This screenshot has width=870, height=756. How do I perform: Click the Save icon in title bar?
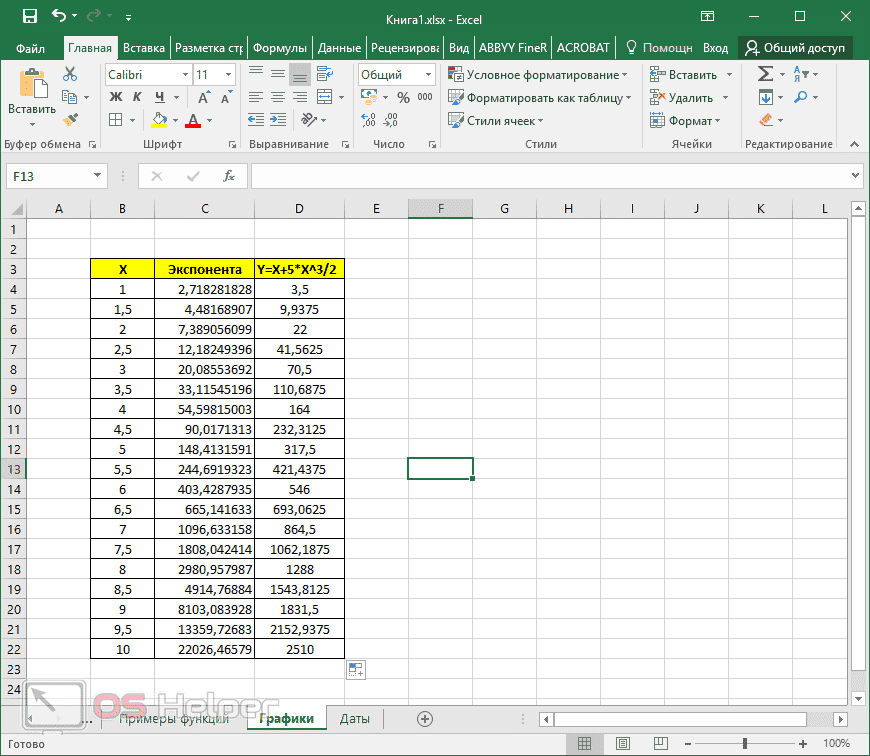(x=29, y=17)
